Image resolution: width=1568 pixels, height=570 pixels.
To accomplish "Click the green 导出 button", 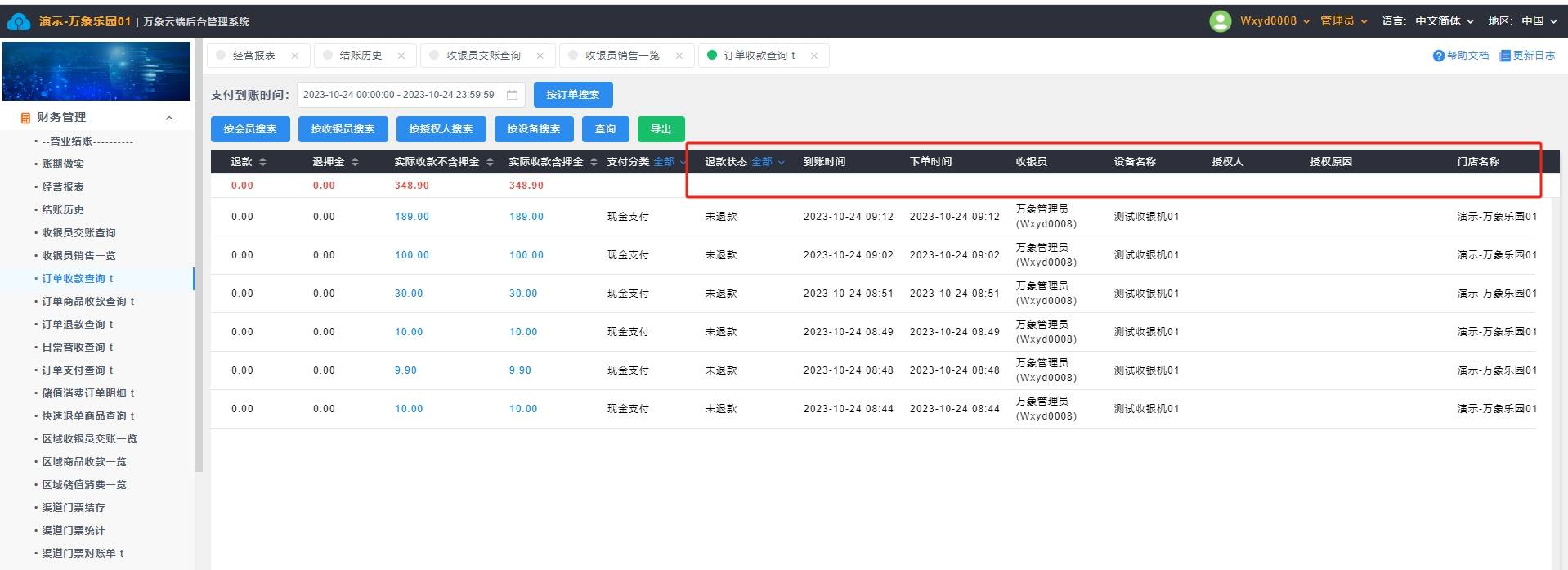I will [661, 129].
